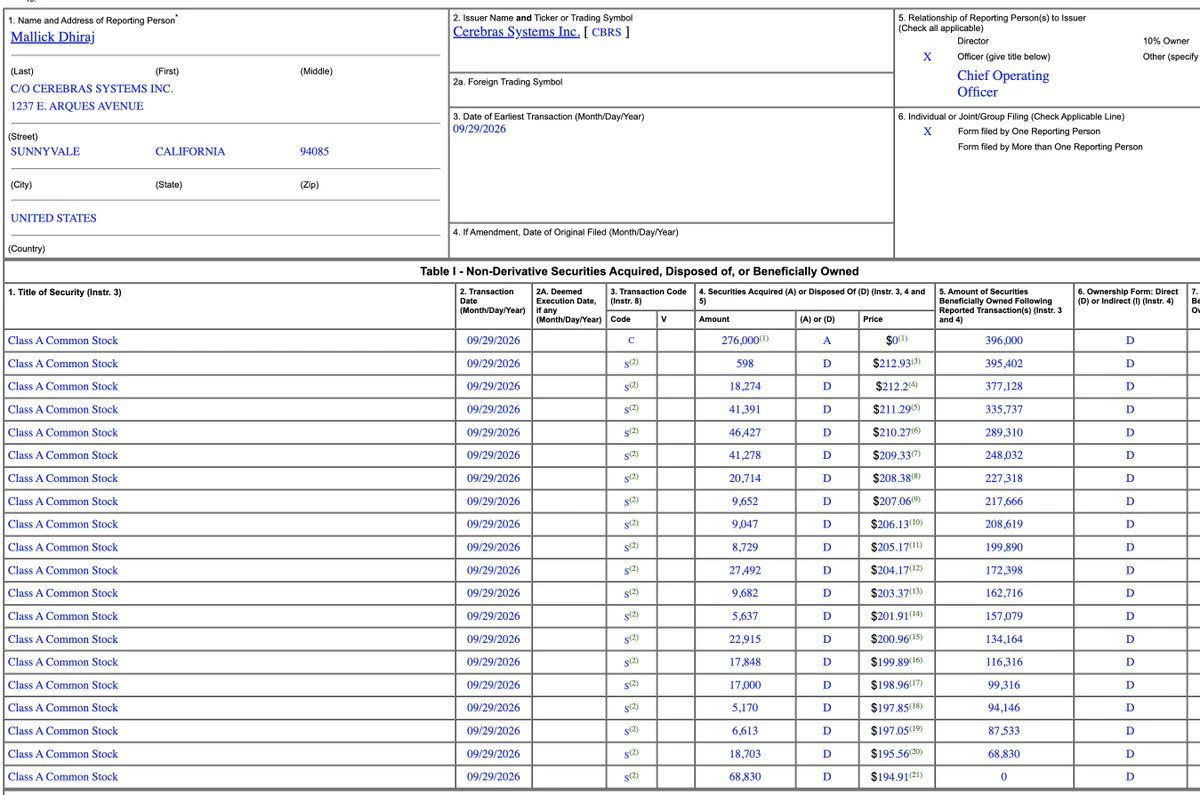Click the X mark beside Officer
Image resolution: width=1200 pixels, height=795 pixels.
[927, 57]
